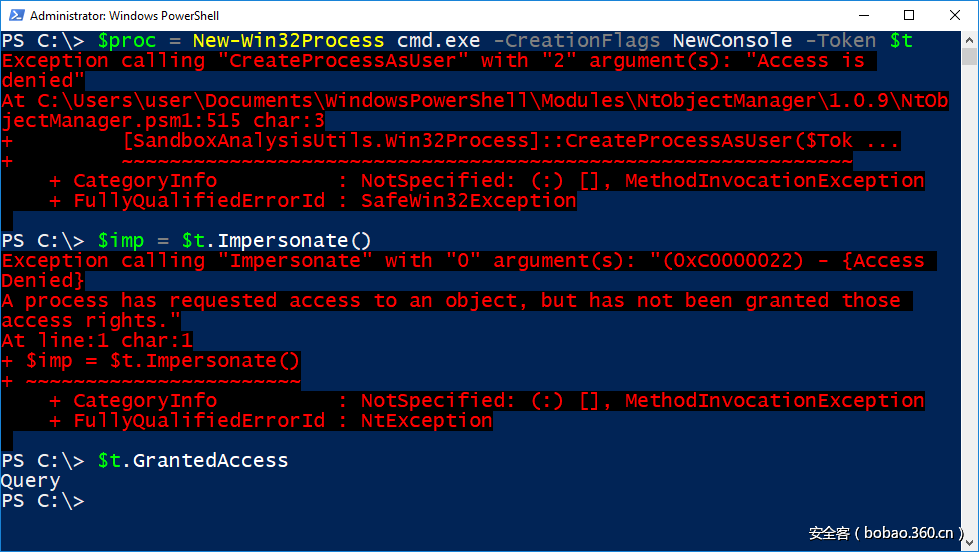Click the NewConsole argument text
Screen dimensions: 979x552
coord(732,41)
